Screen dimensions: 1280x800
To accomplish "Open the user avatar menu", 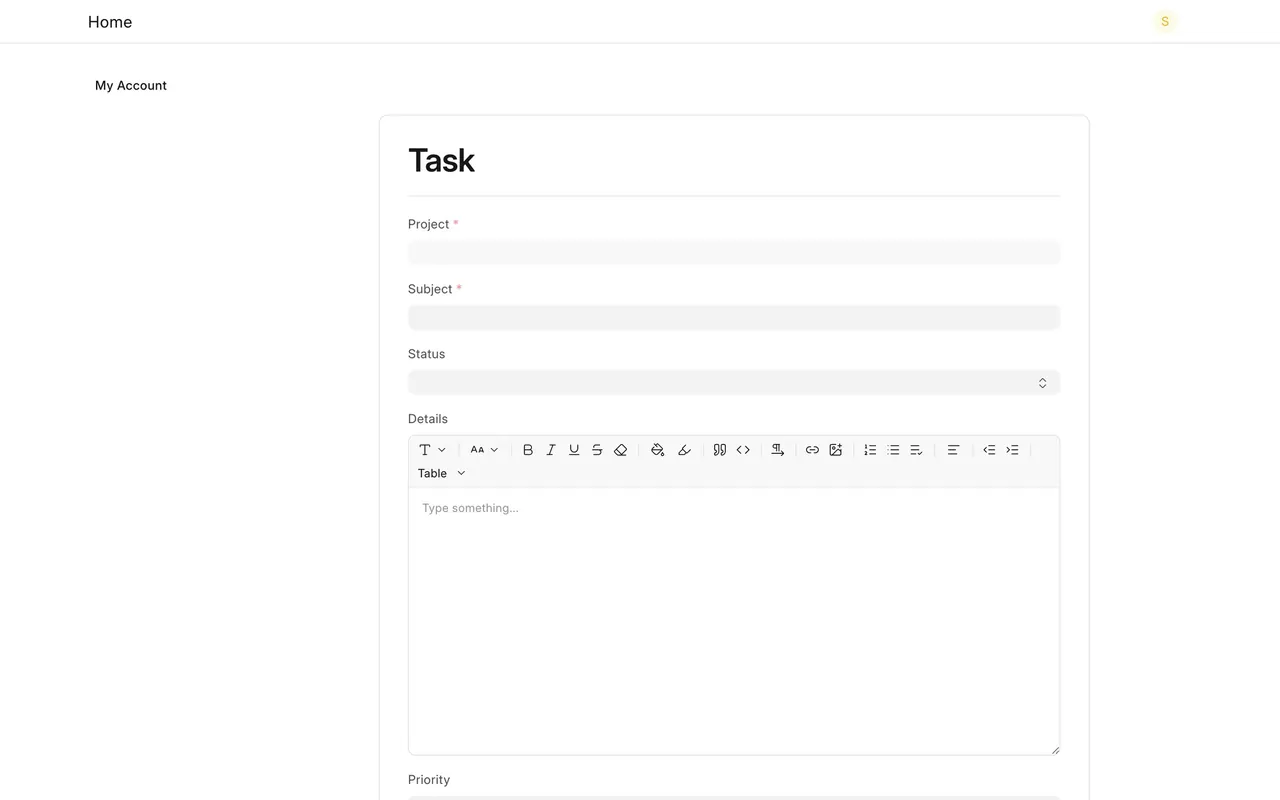I will (1165, 22).
